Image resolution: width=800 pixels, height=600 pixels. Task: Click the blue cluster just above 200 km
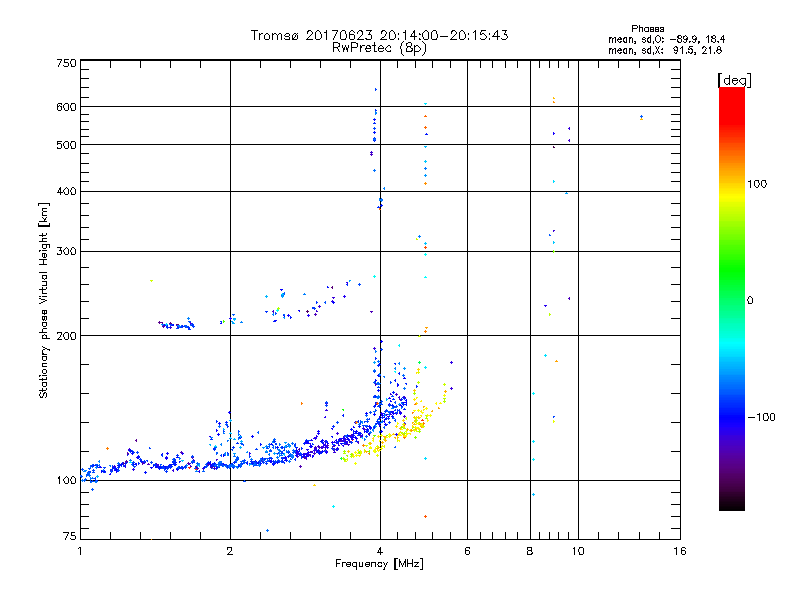[176, 324]
